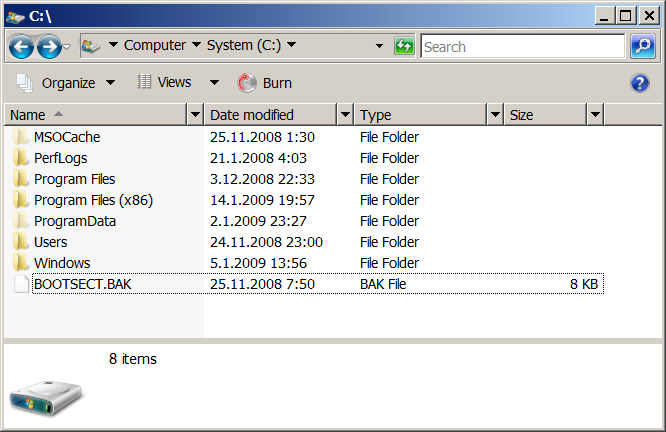Select the BOOTSECT.BAK file icon

click(x=20, y=284)
